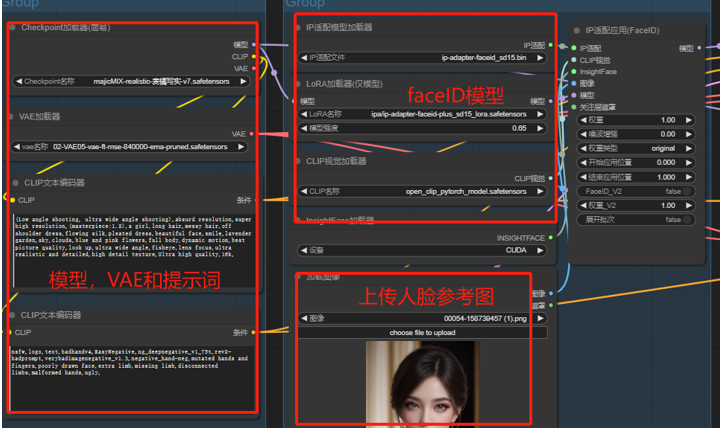Image resolution: width=720 pixels, height=428 pixels.
Task: Click the choose file to upload button
Action: [424, 332]
